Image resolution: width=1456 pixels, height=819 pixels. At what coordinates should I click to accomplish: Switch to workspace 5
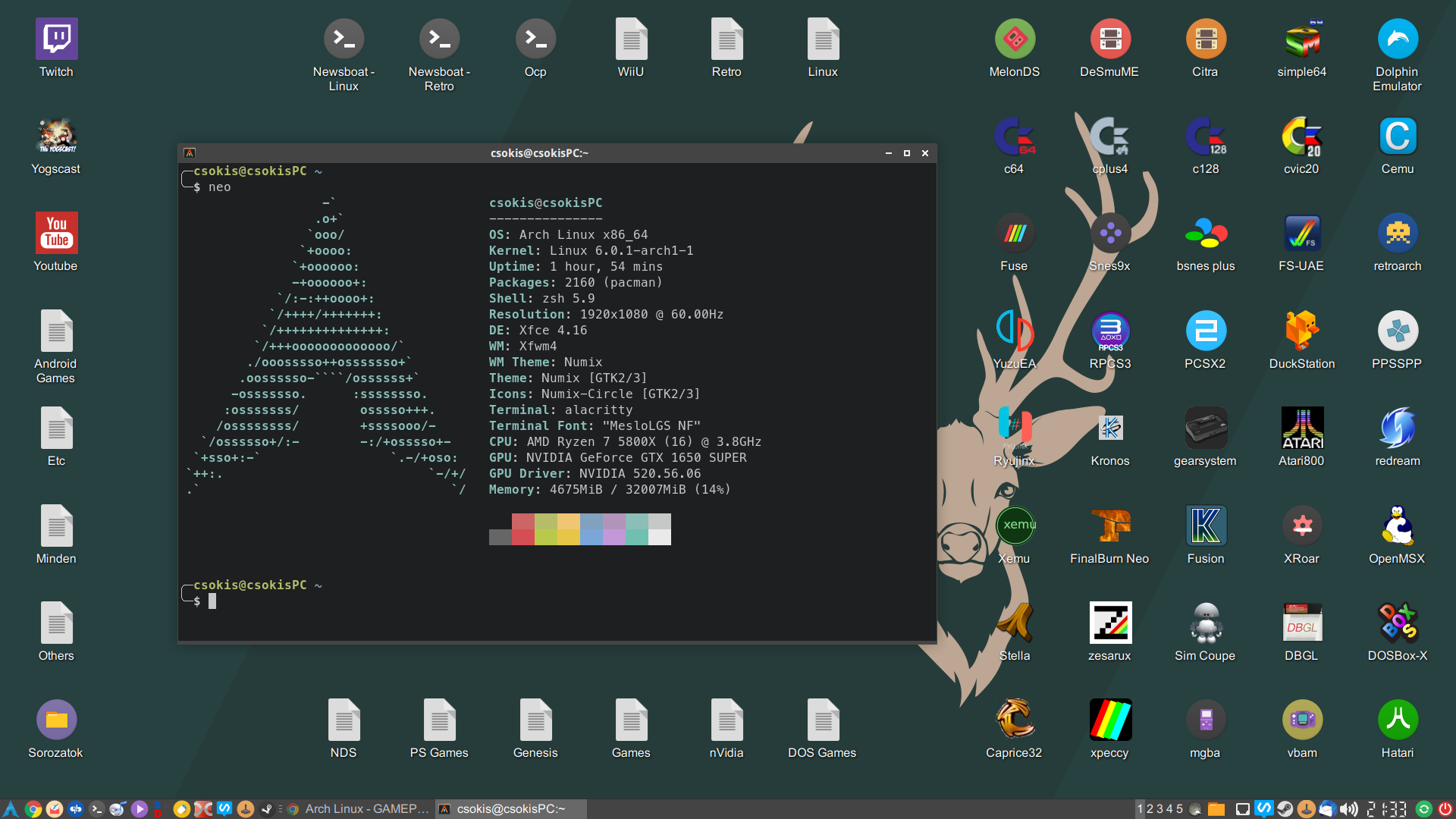[1178, 809]
